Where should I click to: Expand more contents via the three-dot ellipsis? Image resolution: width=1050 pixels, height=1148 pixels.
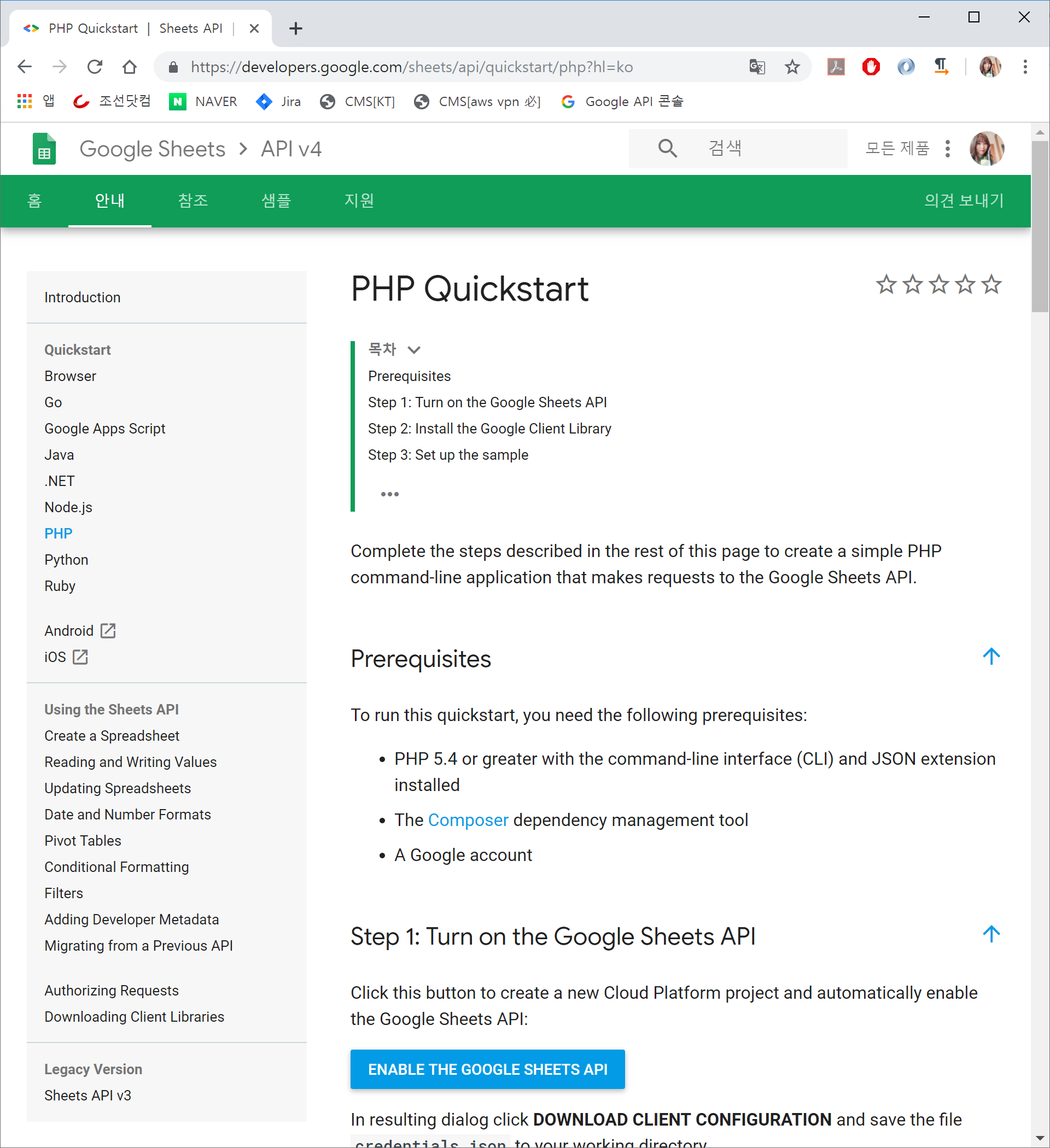[390, 494]
